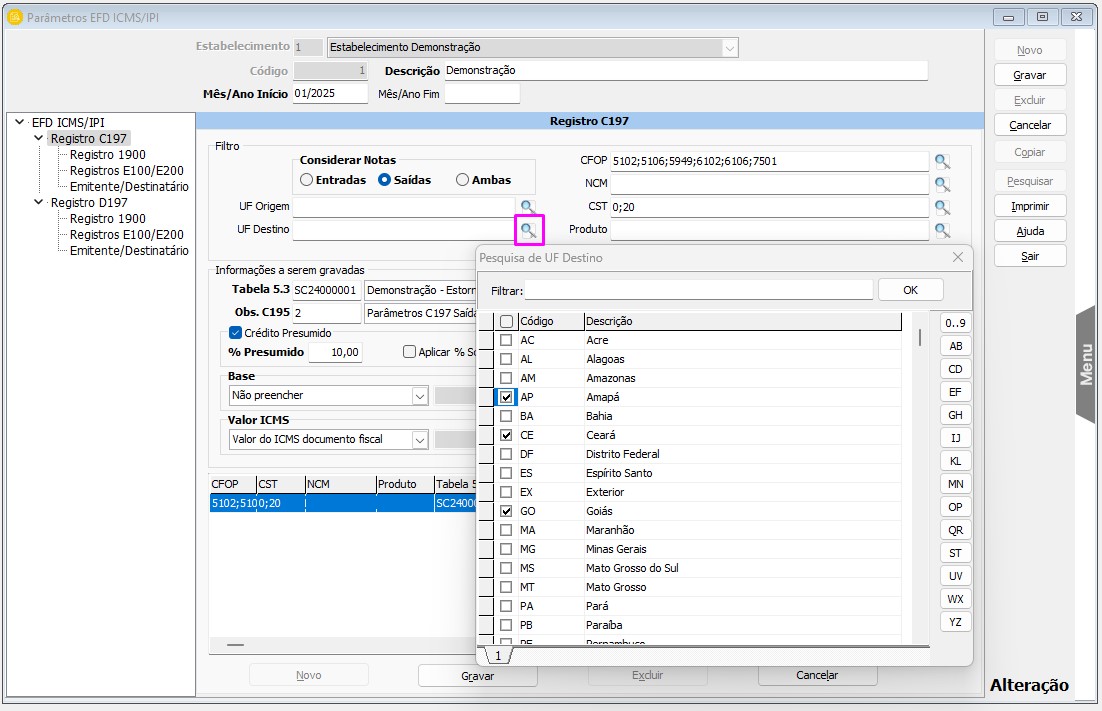The image size is (1102, 711).
Task: Click the UF Origem search magnifier icon
Action: click(527, 207)
